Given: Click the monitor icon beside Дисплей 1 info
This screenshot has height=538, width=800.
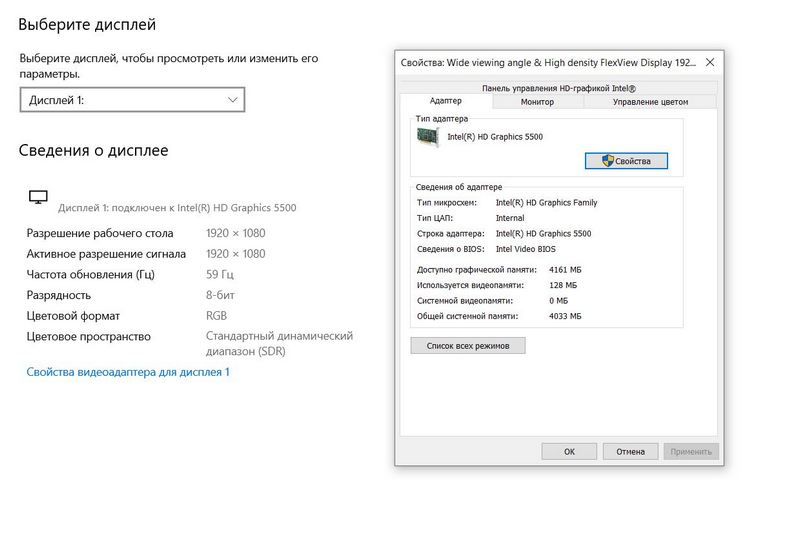Looking at the screenshot, I should [38, 198].
